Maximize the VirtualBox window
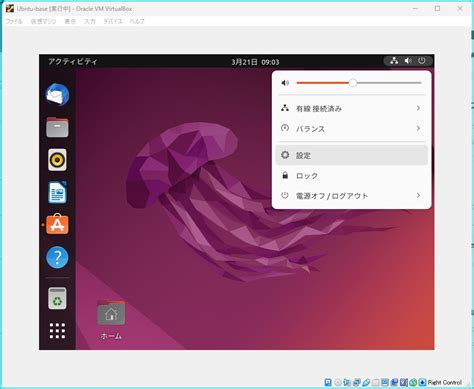 pyautogui.click(x=437, y=8)
